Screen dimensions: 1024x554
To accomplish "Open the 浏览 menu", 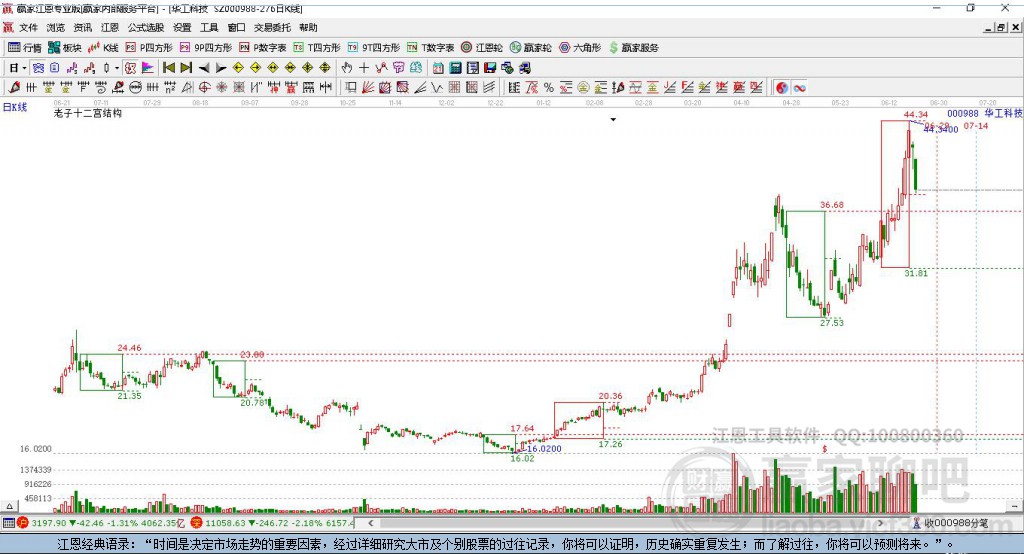I will (x=56, y=27).
